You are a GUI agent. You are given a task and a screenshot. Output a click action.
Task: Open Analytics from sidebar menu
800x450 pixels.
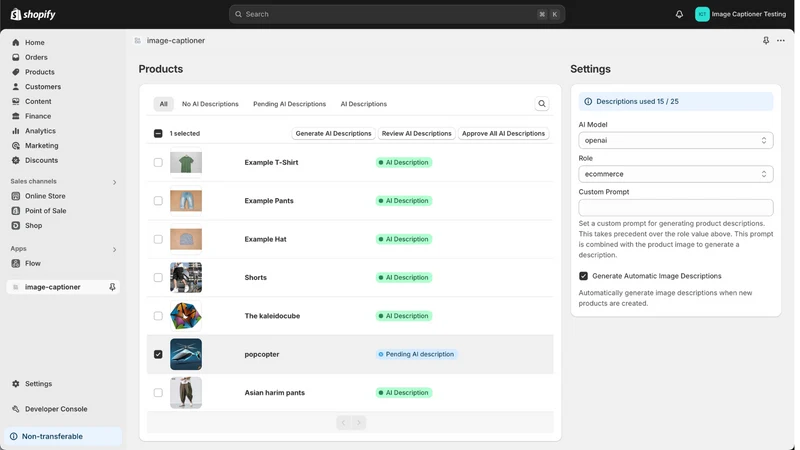click(40, 131)
